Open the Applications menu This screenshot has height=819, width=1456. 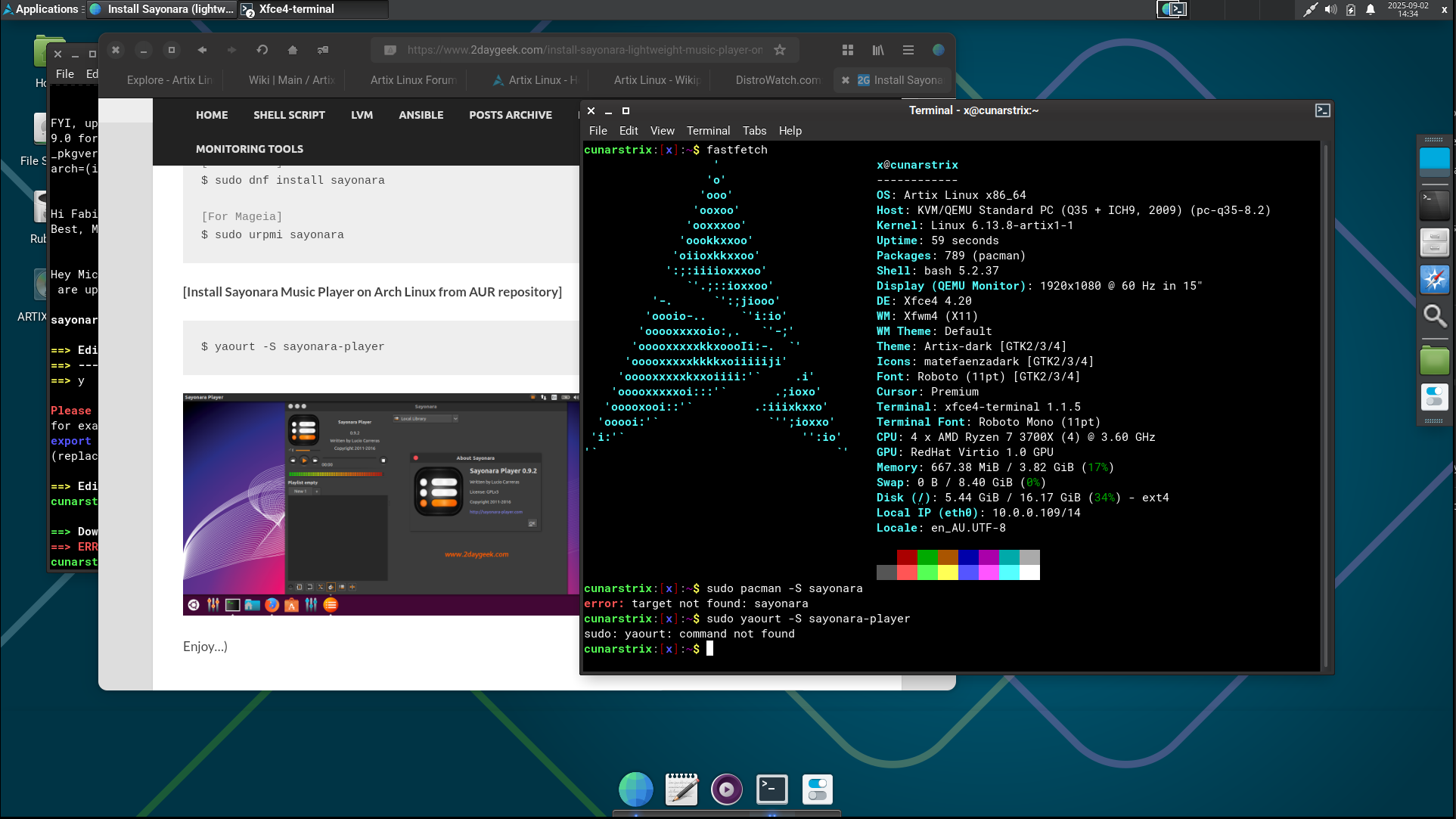point(41,9)
